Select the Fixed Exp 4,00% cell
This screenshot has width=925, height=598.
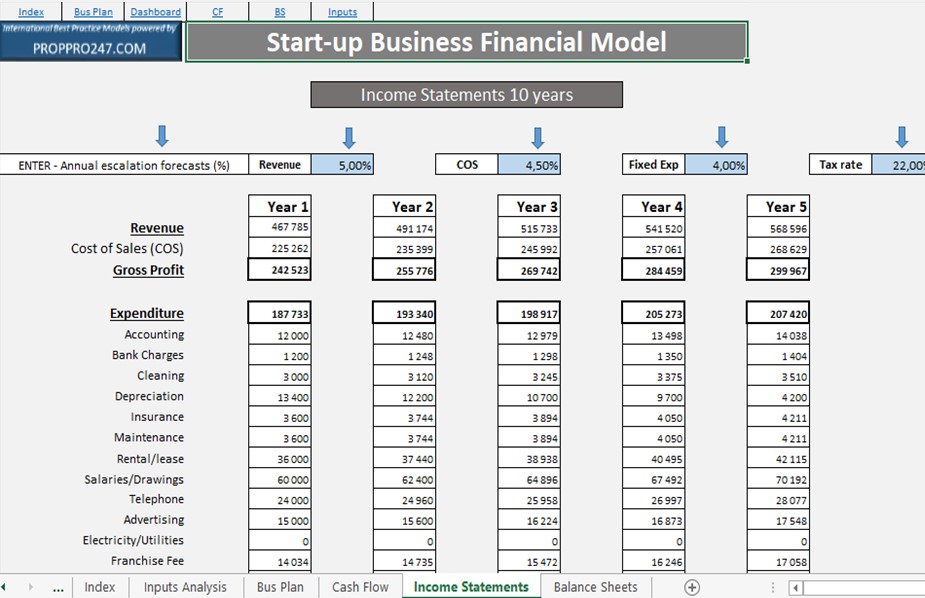coord(716,165)
